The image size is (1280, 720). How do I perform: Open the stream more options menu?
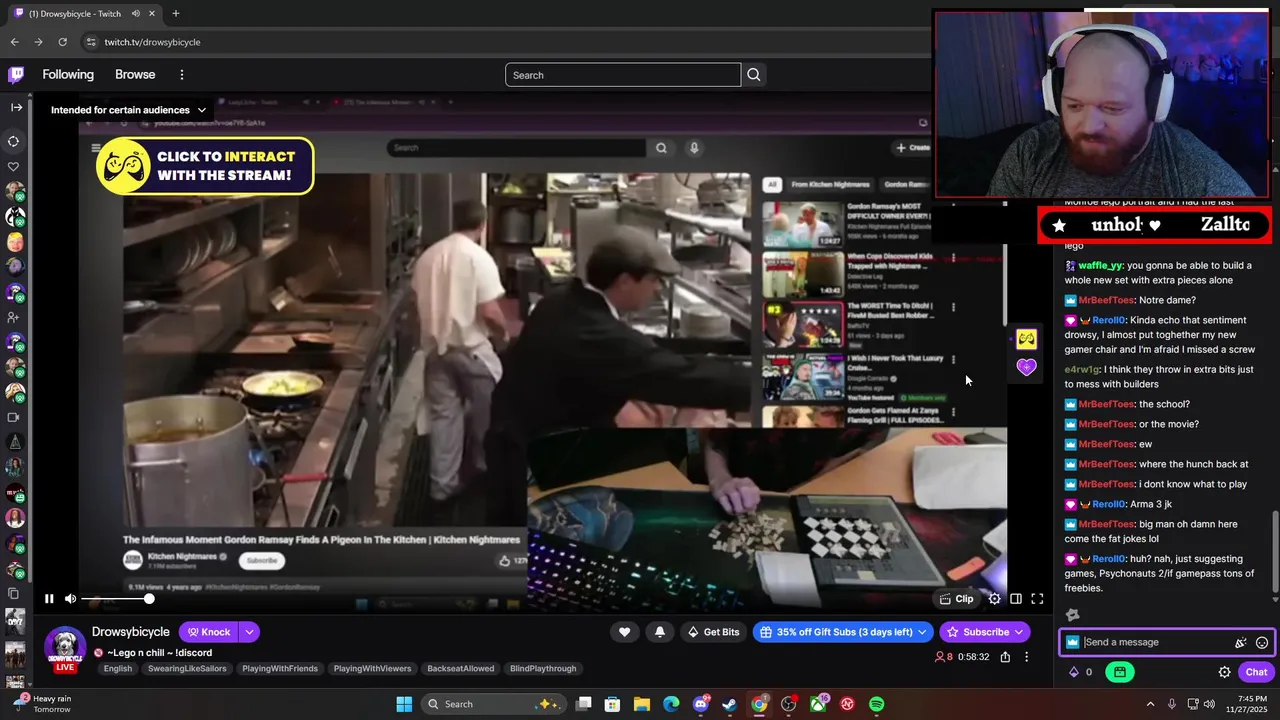pos(1026,657)
